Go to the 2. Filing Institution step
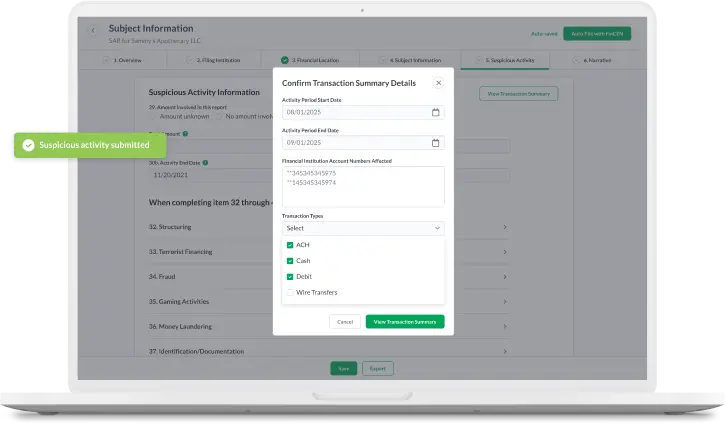 pos(217,60)
